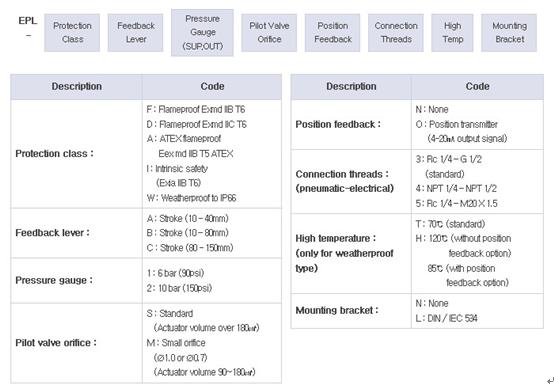Select the Feedback Lever code box

(136, 33)
